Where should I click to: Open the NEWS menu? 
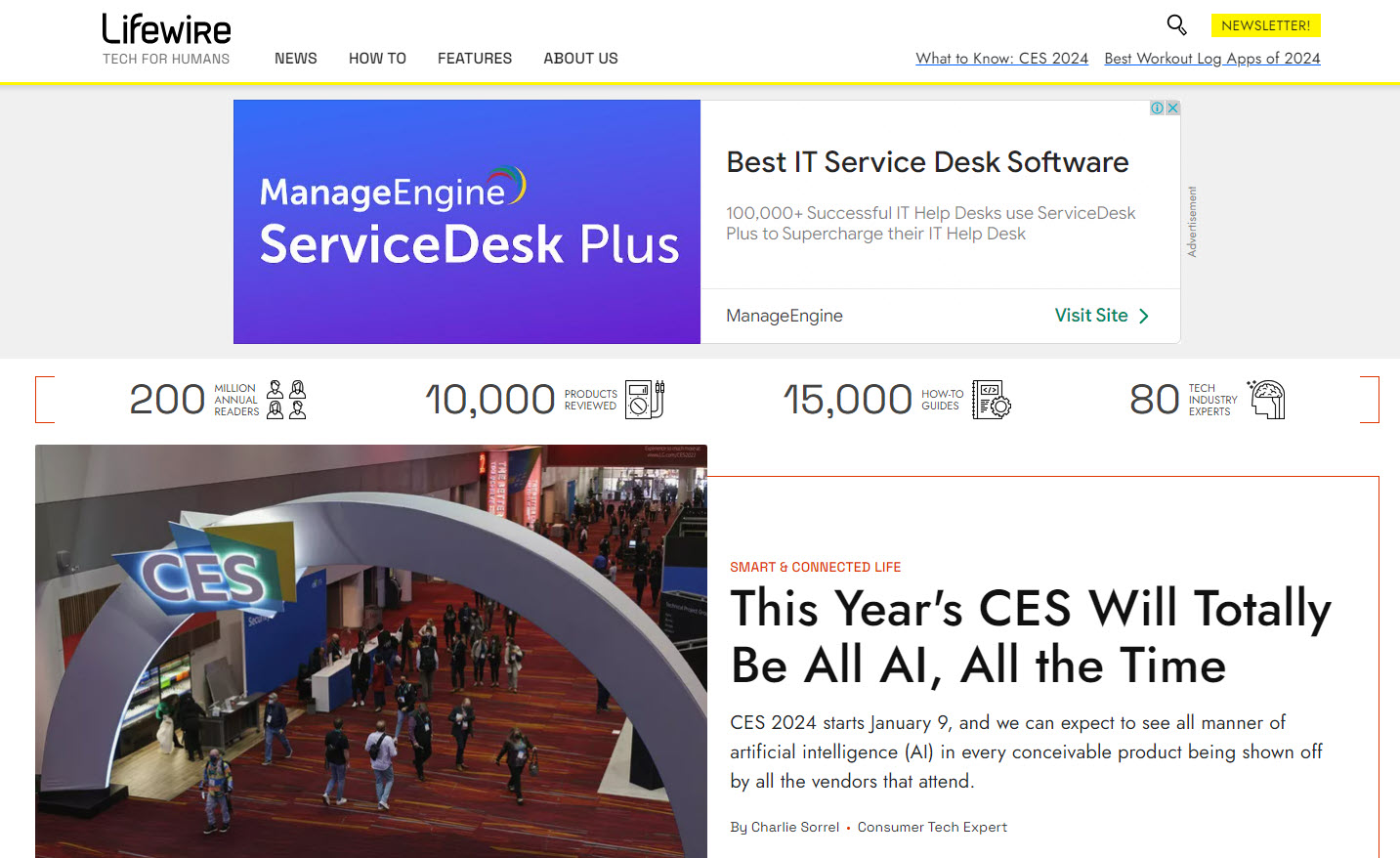point(296,59)
